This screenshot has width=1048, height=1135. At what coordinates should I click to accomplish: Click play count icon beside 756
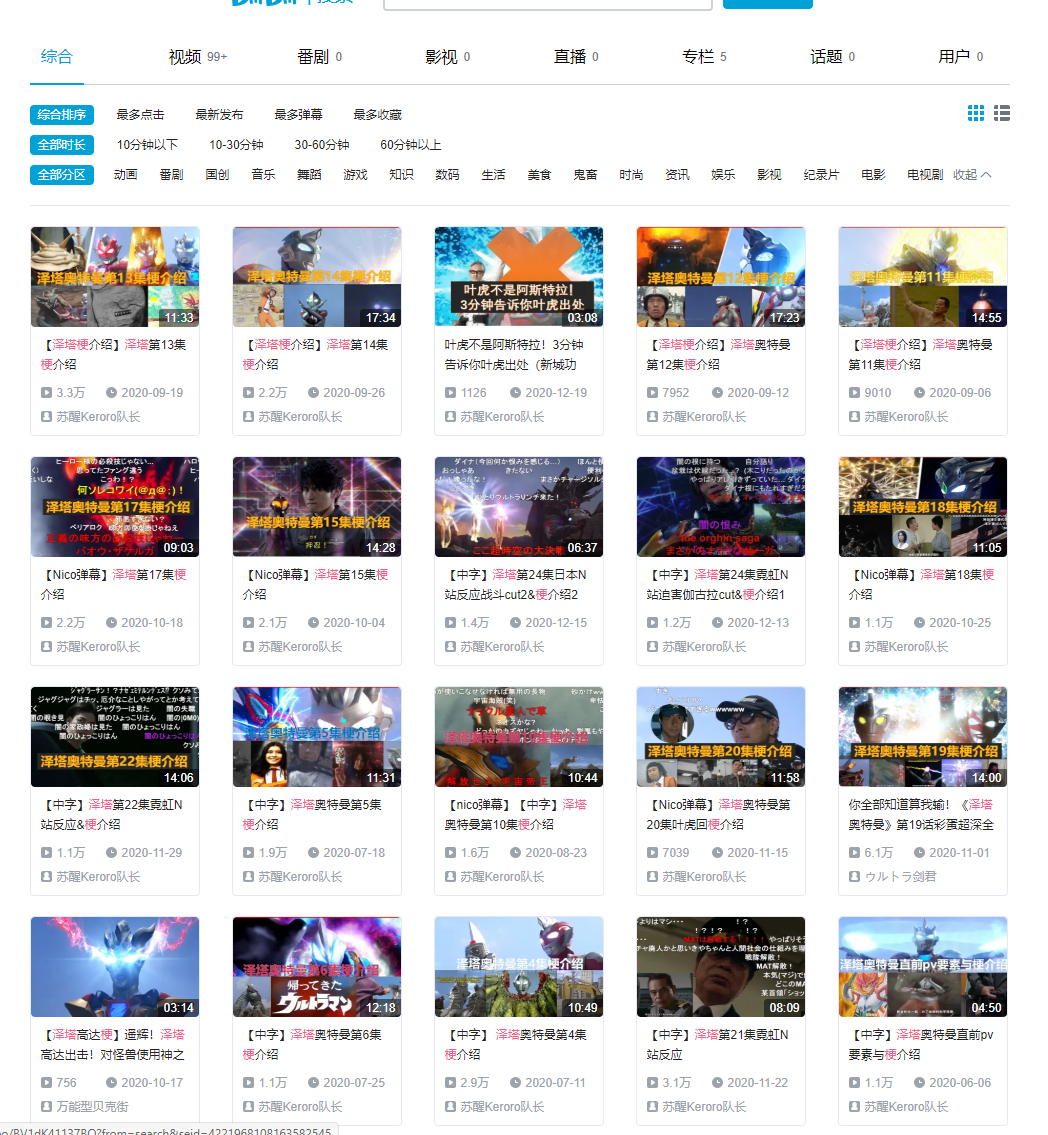[46, 1083]
